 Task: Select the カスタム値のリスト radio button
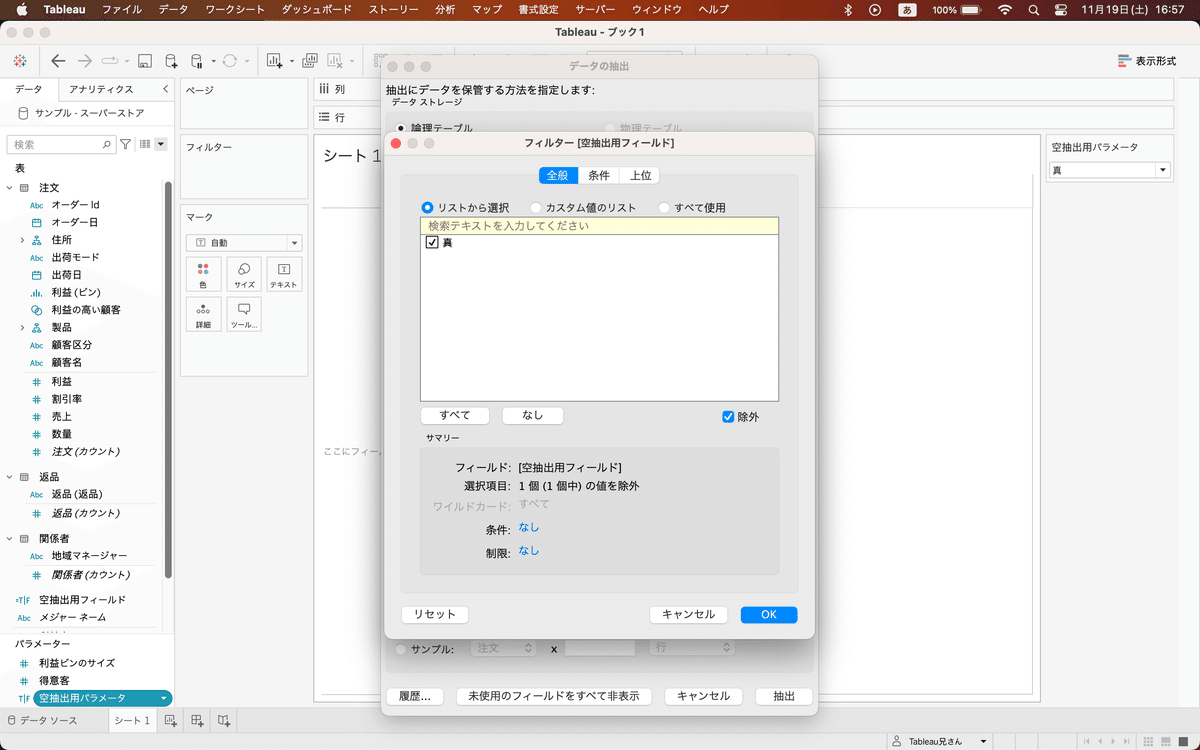click(536, 207)
